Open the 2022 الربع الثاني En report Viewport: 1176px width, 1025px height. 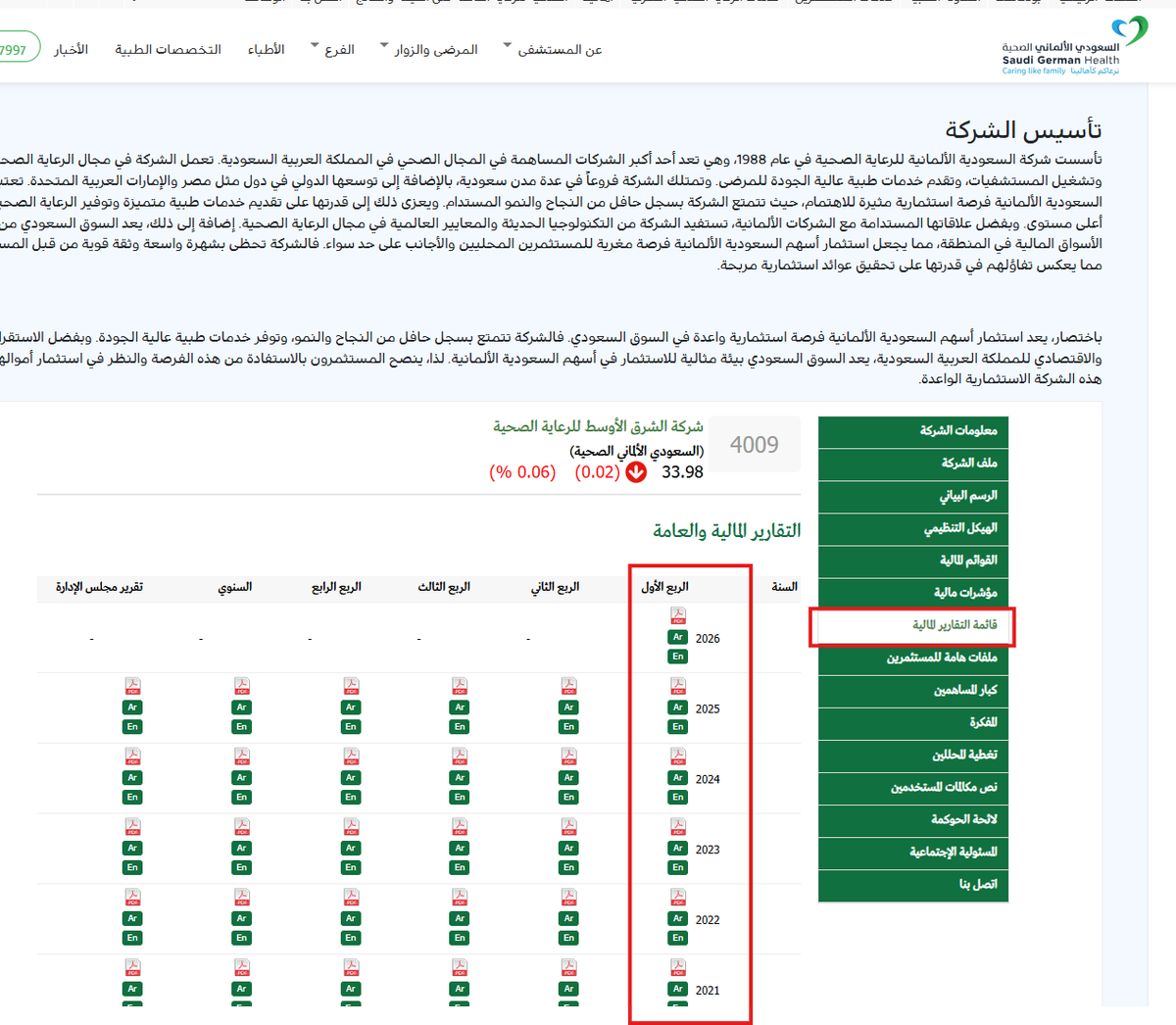tap(569, 939)
